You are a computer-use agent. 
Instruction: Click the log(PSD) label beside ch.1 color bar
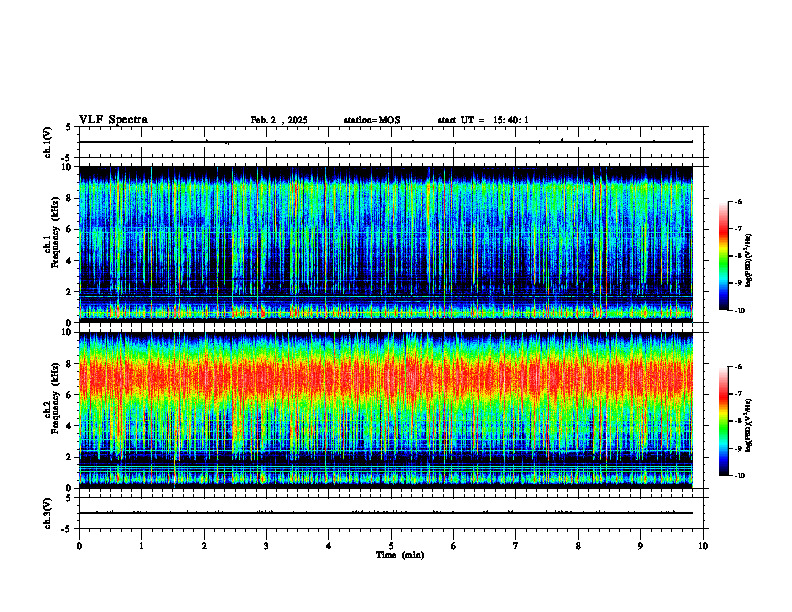pos(749,260)
